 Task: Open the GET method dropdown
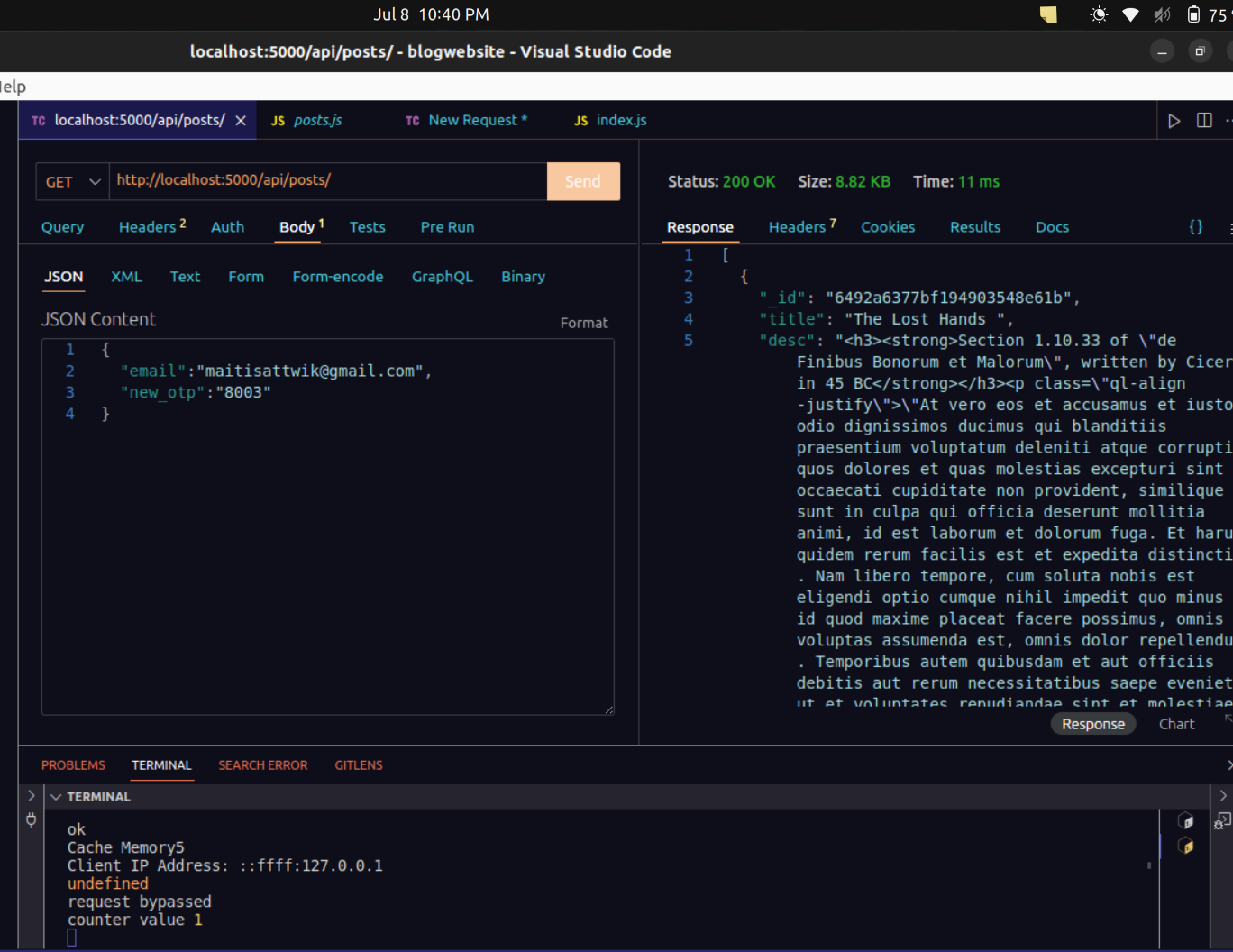point(73,182)
